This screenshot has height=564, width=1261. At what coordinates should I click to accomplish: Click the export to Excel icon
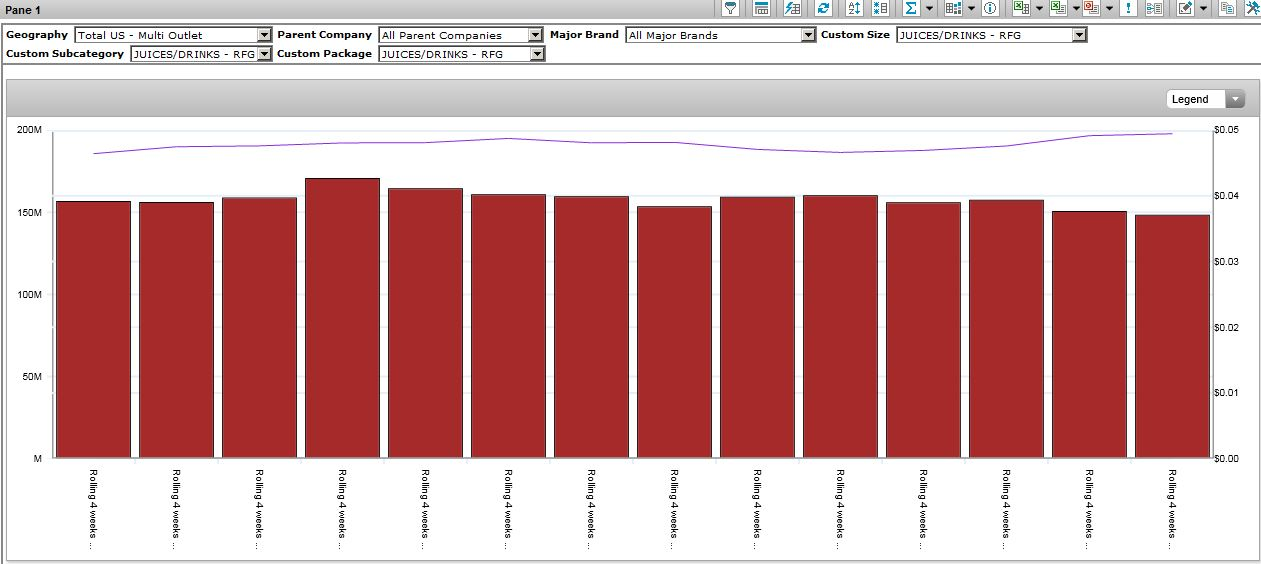1020,8
